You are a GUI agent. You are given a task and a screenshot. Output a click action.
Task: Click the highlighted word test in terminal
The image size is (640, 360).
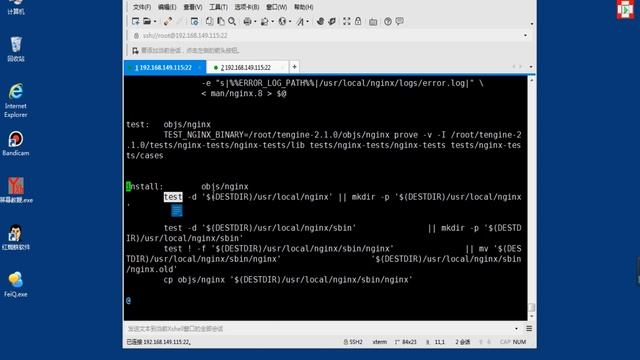pos(173,197)
